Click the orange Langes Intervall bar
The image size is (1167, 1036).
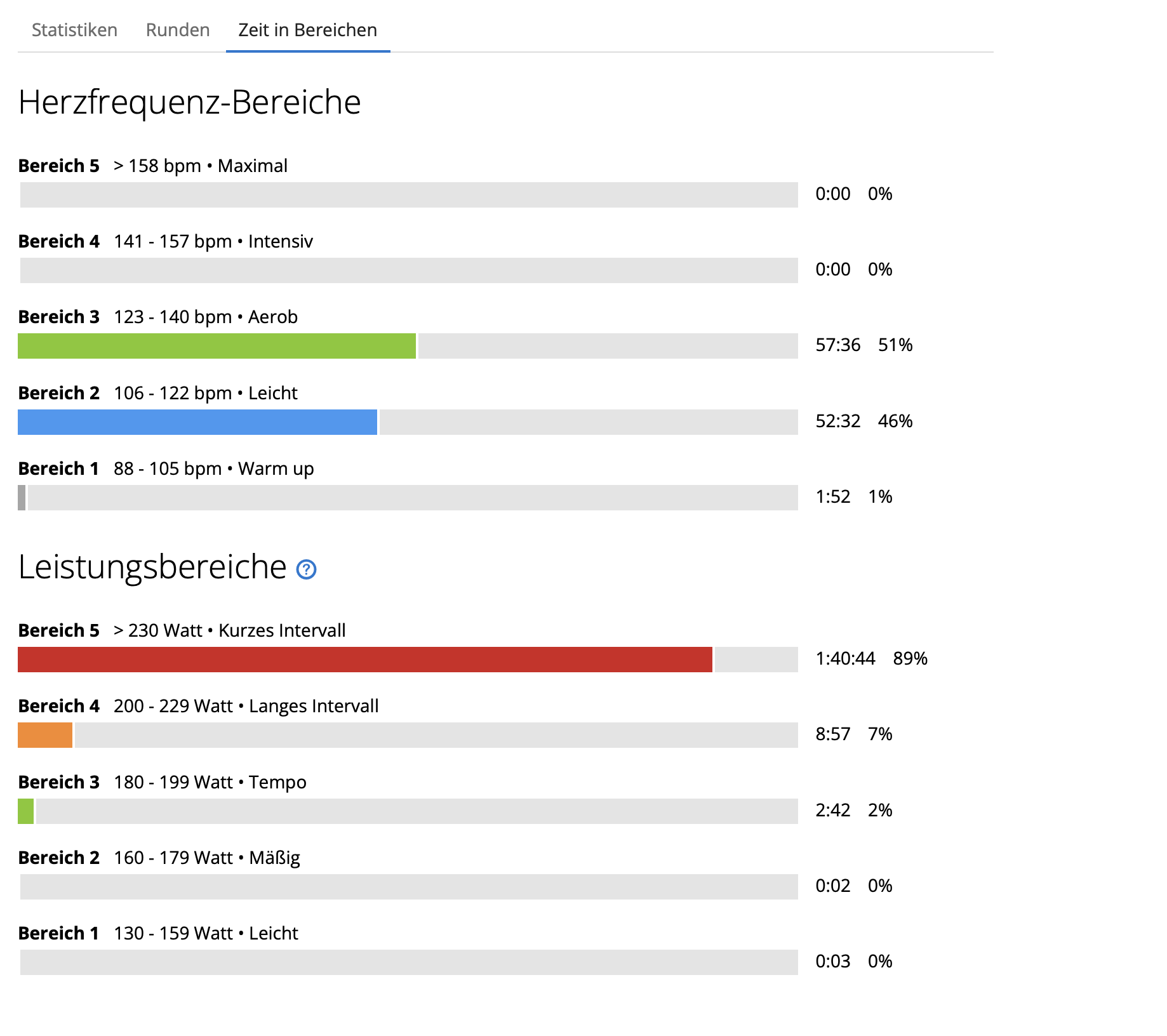pyautogui.click(x=45, y=735)
